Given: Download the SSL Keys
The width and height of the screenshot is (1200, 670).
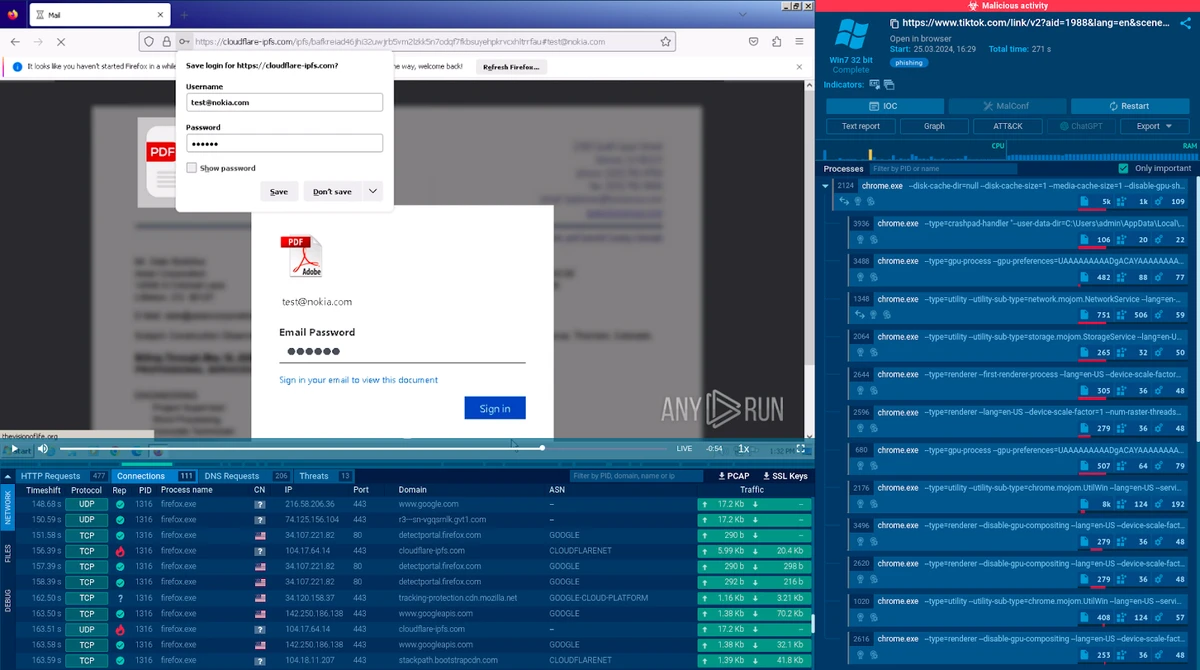Looking at the screenshot, I should tap(785, 476).
